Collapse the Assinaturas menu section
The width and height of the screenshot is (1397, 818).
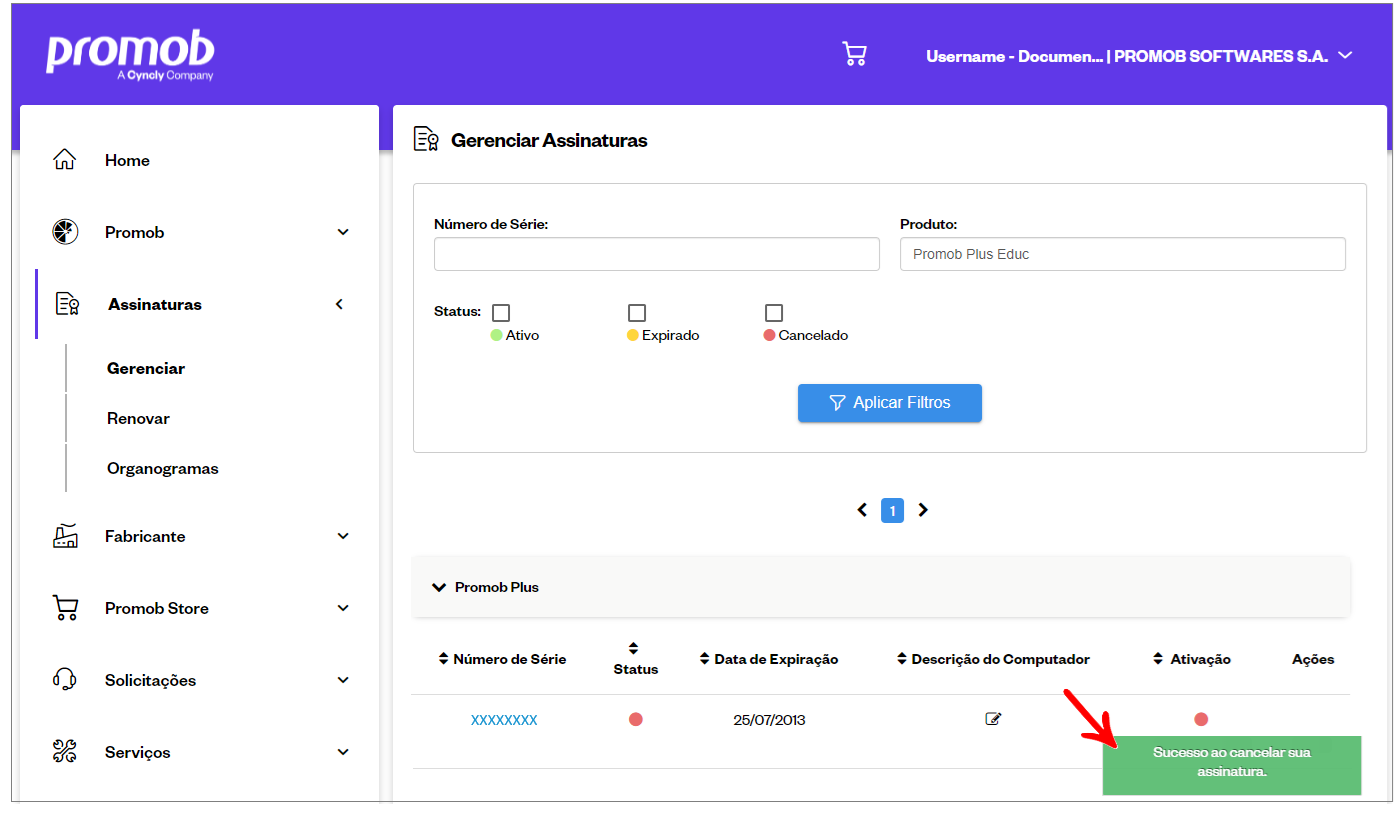point(339,303)
